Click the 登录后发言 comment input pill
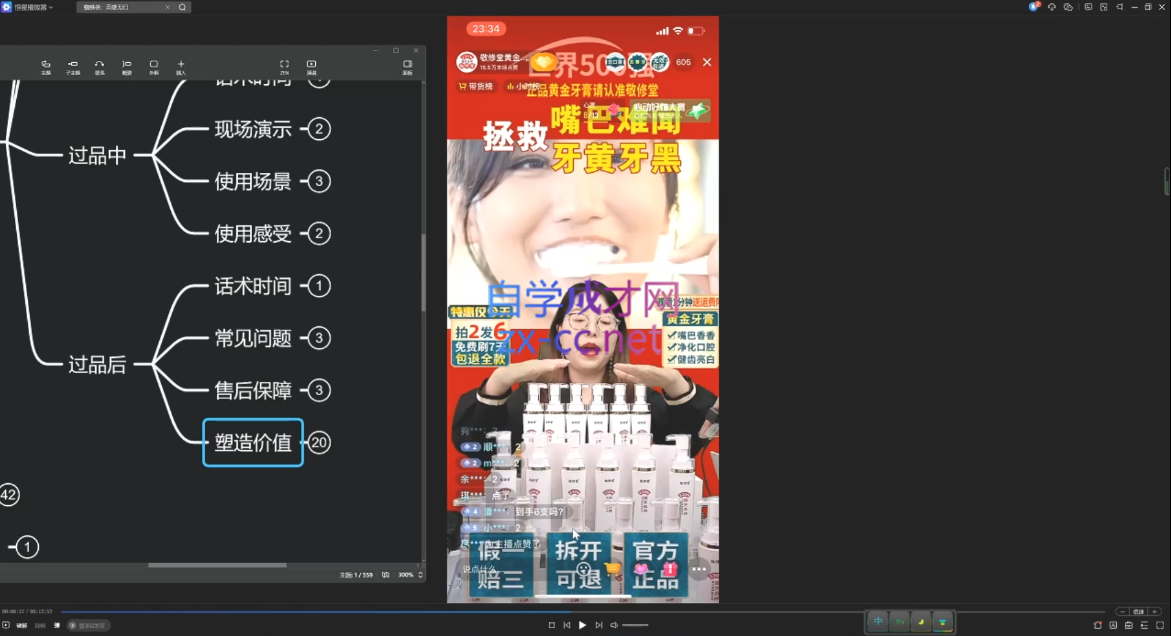The height and width of the screenshot is (636, 1171). click(x=89, y=626)
